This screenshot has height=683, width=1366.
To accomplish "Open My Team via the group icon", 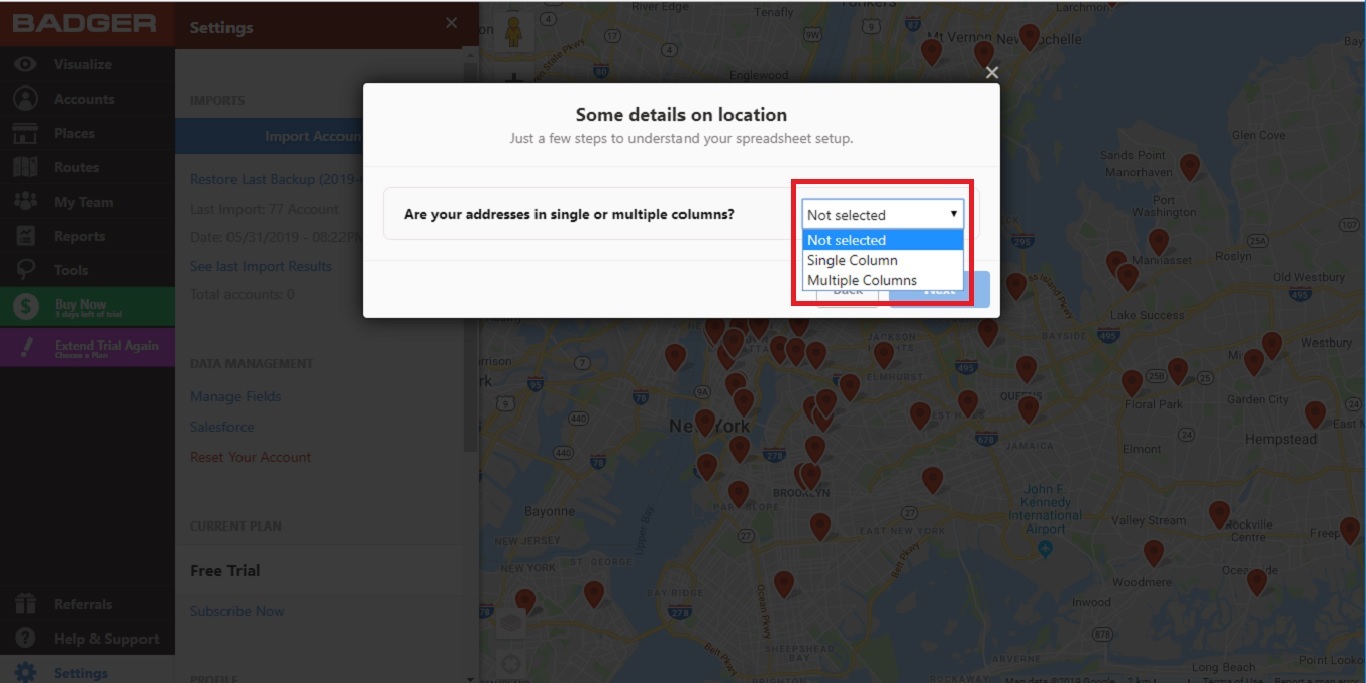I will [x=25, y=201].
